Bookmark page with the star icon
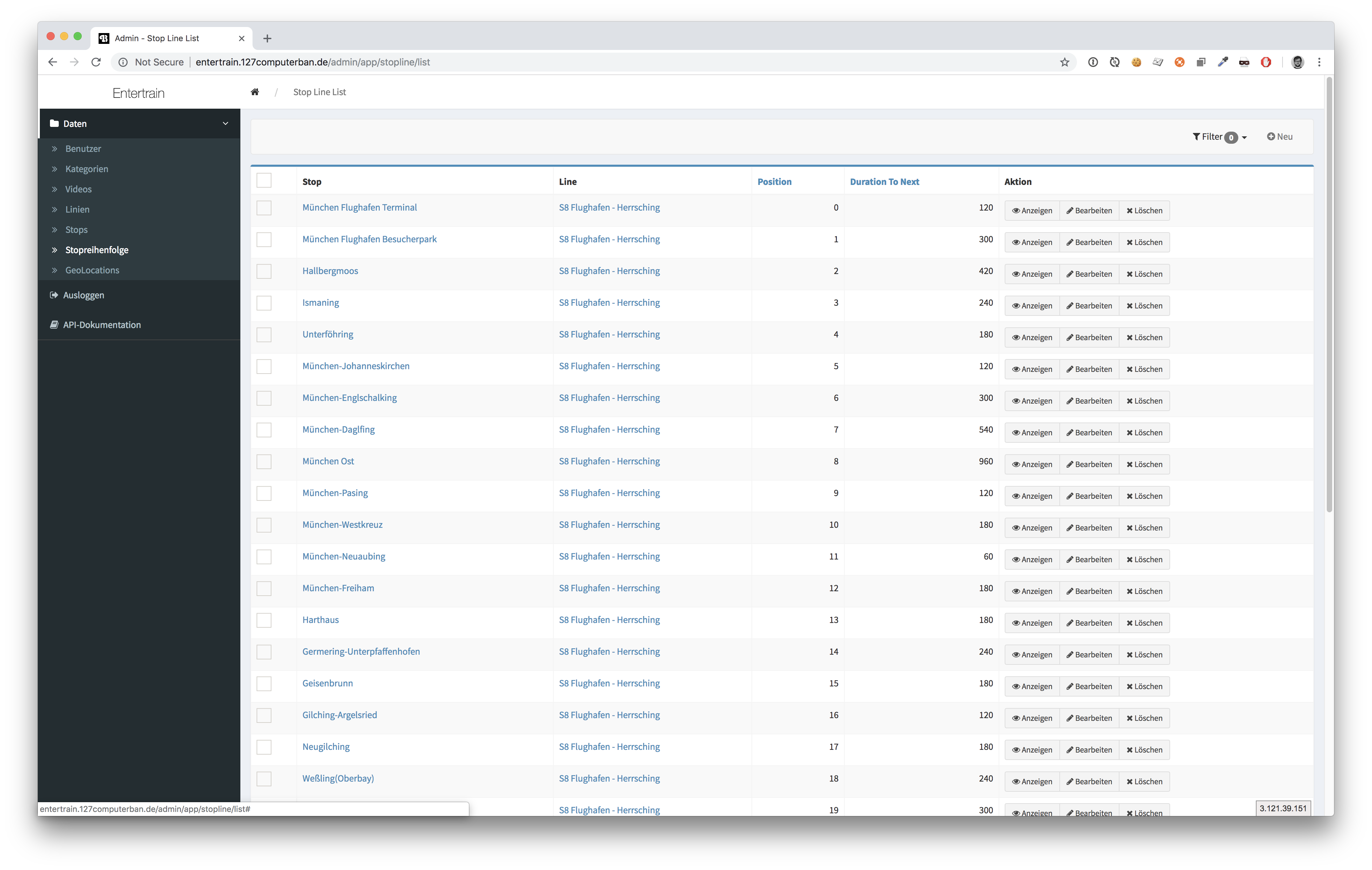This screenshot has height=870, width=1372. point(1064,62)
